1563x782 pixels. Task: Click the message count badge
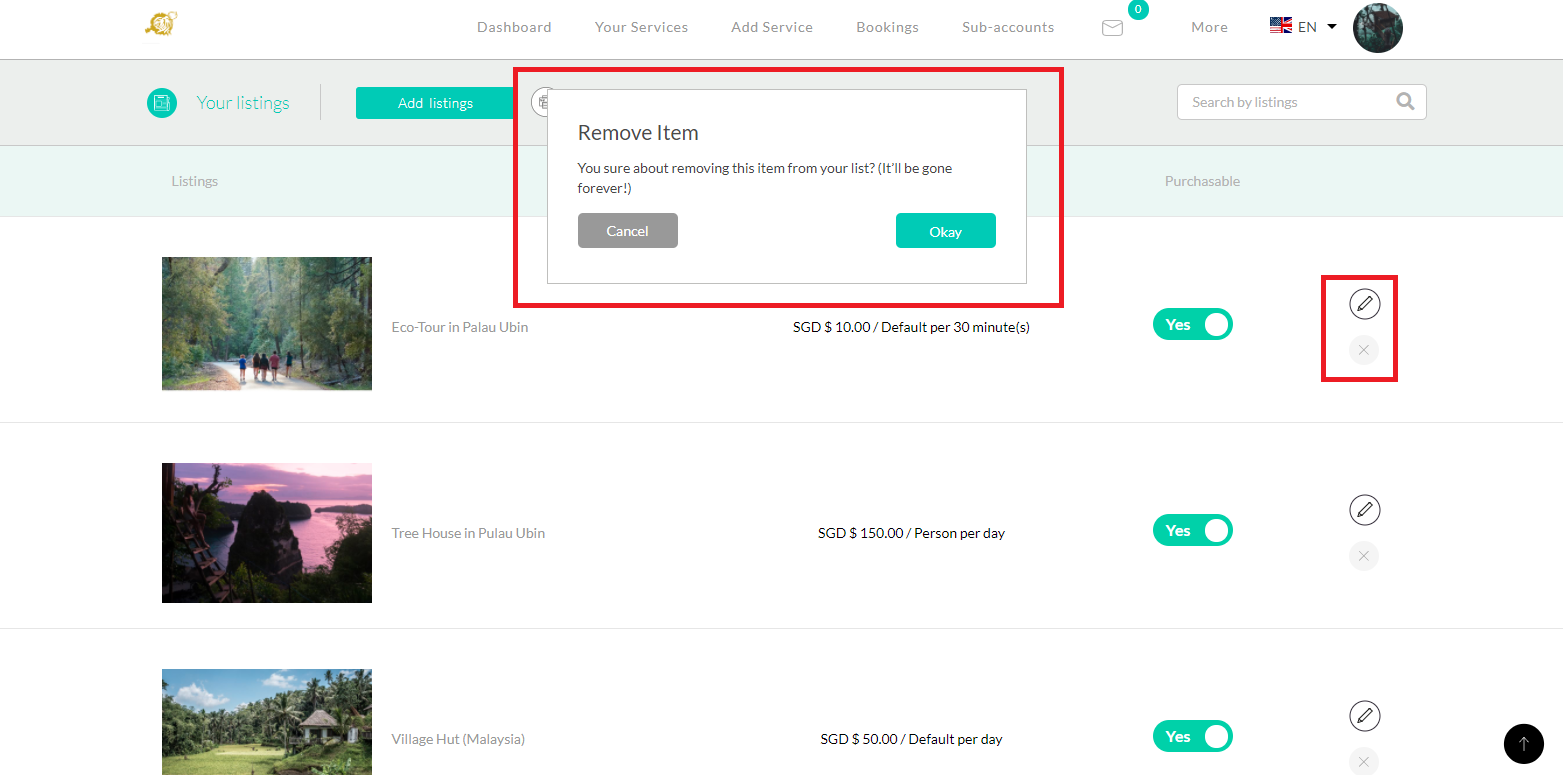tap(1138, 10)
